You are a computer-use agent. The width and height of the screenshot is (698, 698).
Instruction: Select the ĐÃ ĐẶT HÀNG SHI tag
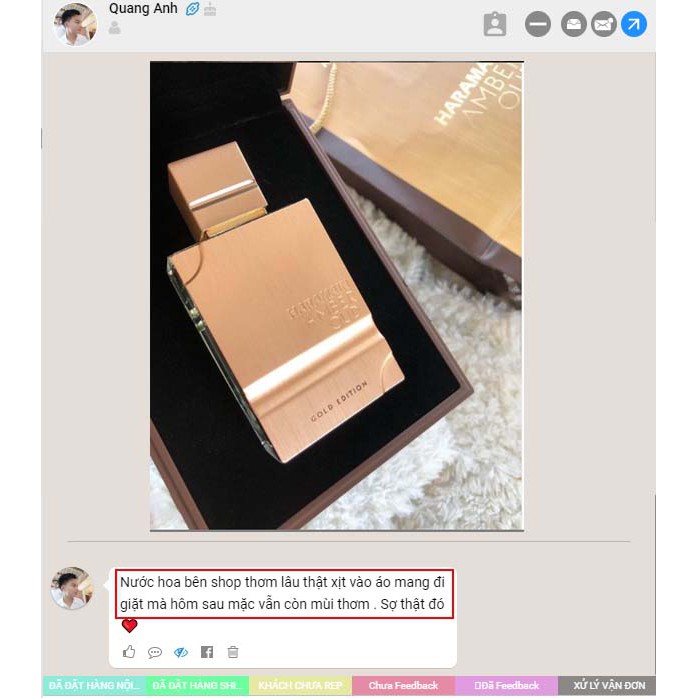coord(198,685)
